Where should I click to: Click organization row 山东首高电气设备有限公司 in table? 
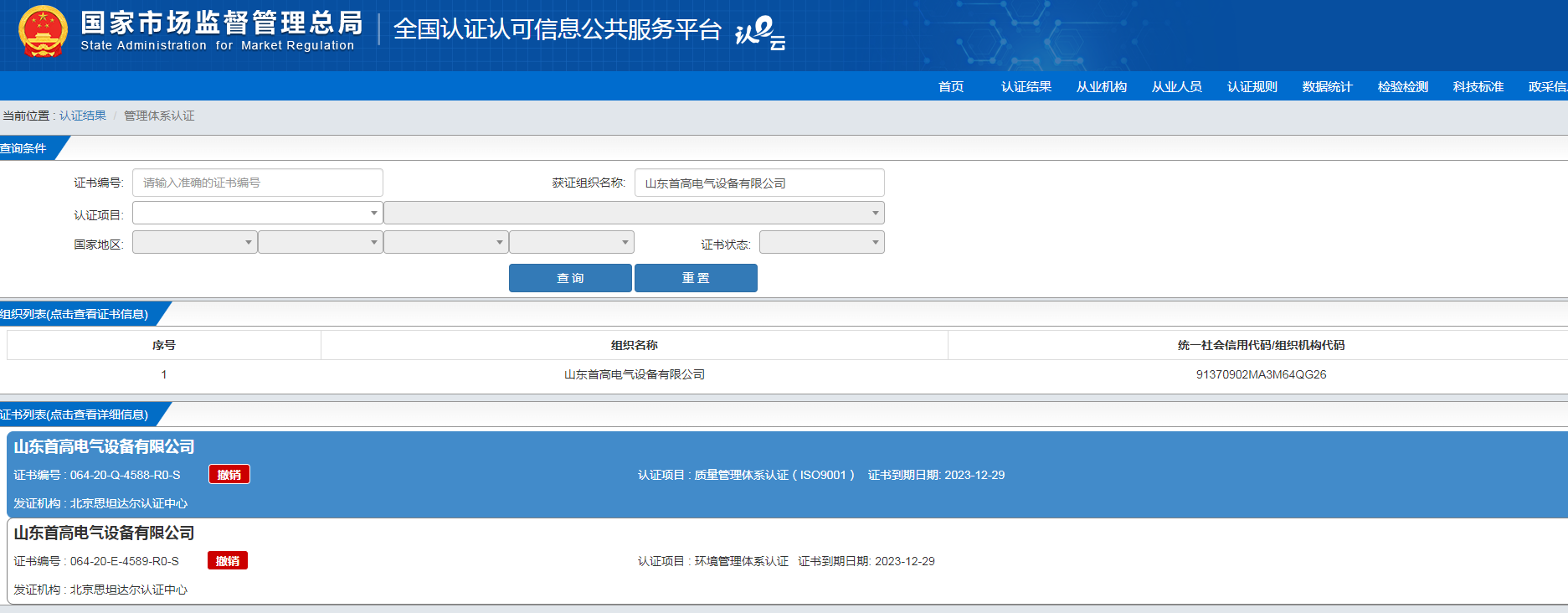(x=635, y=374)
